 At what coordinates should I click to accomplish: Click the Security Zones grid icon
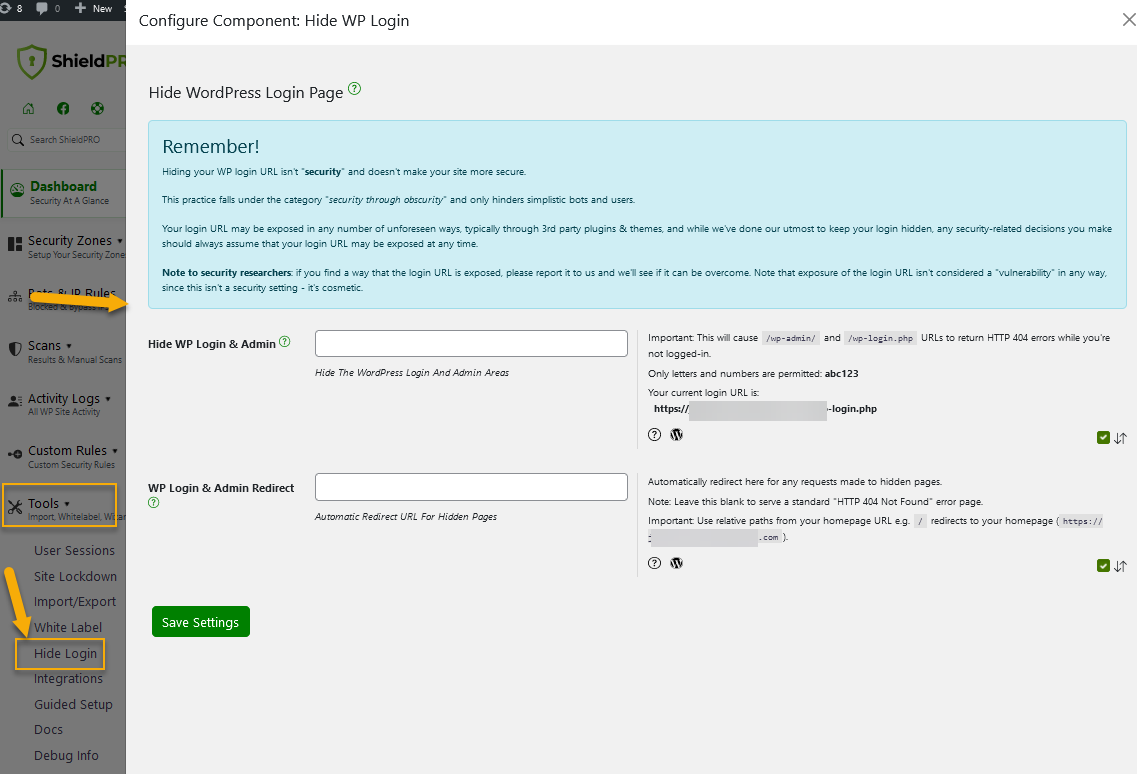(15, 244)
